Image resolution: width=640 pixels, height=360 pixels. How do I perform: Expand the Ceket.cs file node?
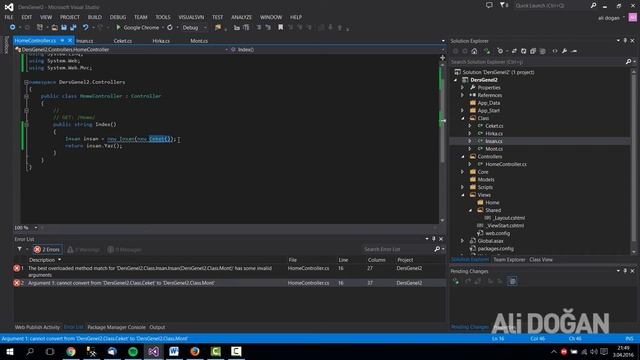point(470,126)
